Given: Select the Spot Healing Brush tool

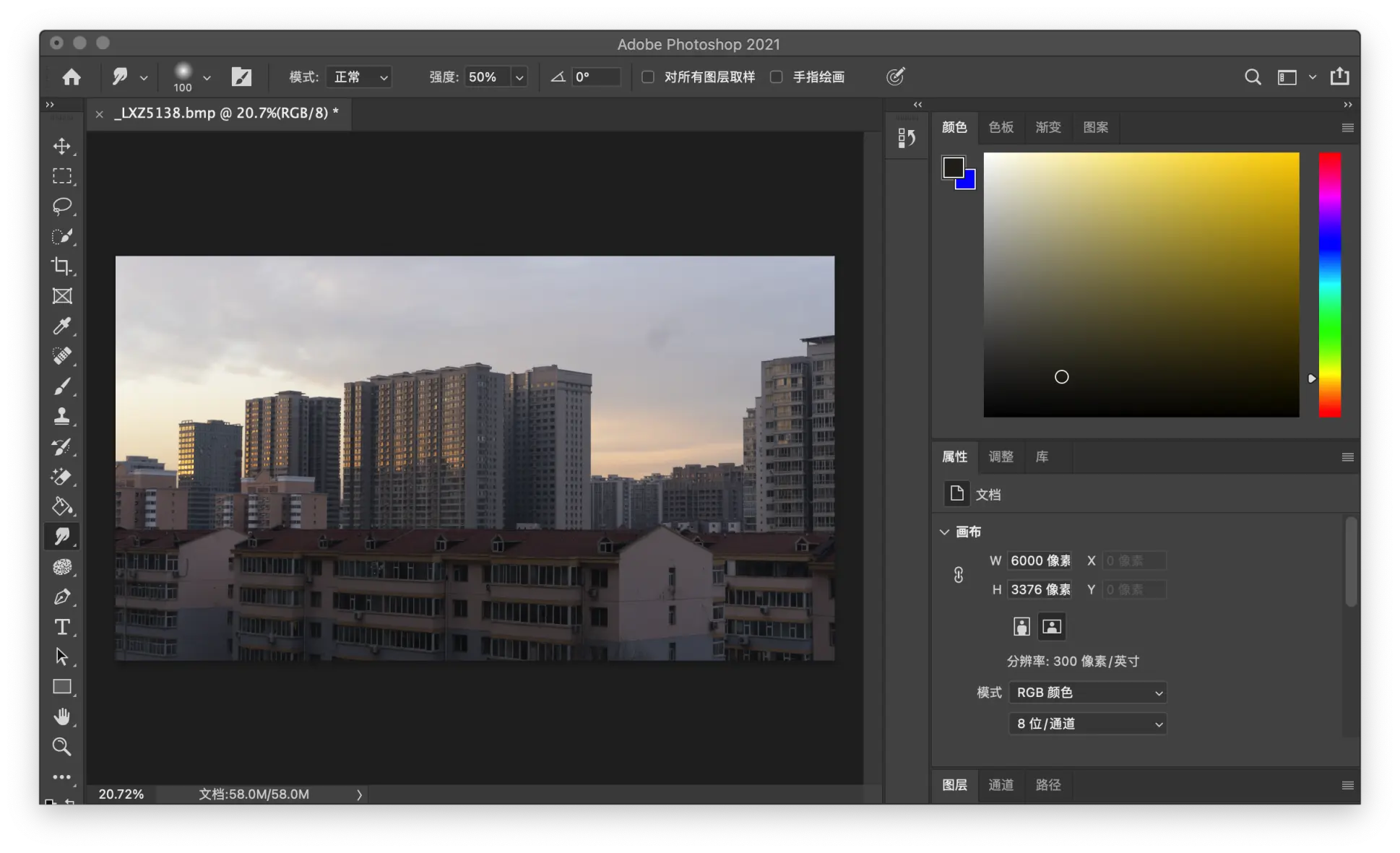Looking at the screenshot, I should pyautogui.click(x=62, y=356).
